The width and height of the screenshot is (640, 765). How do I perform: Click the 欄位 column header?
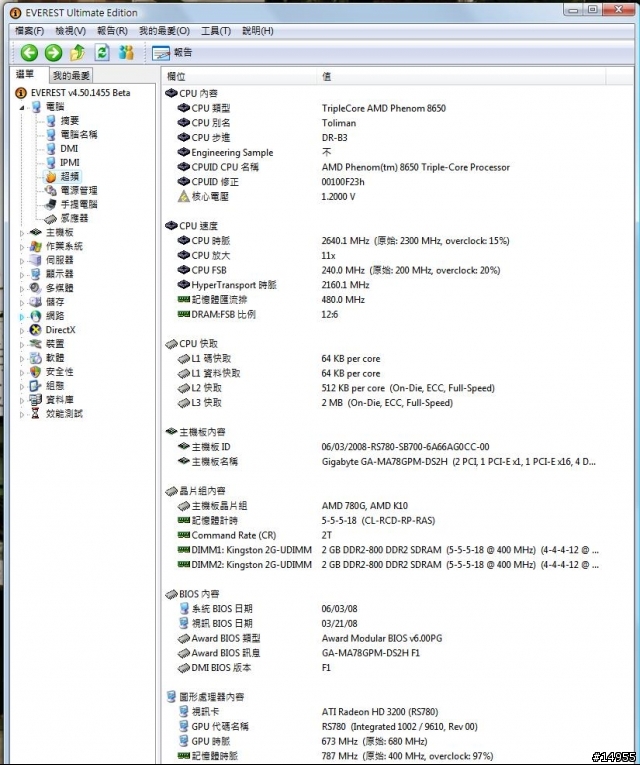coord(239,77)
